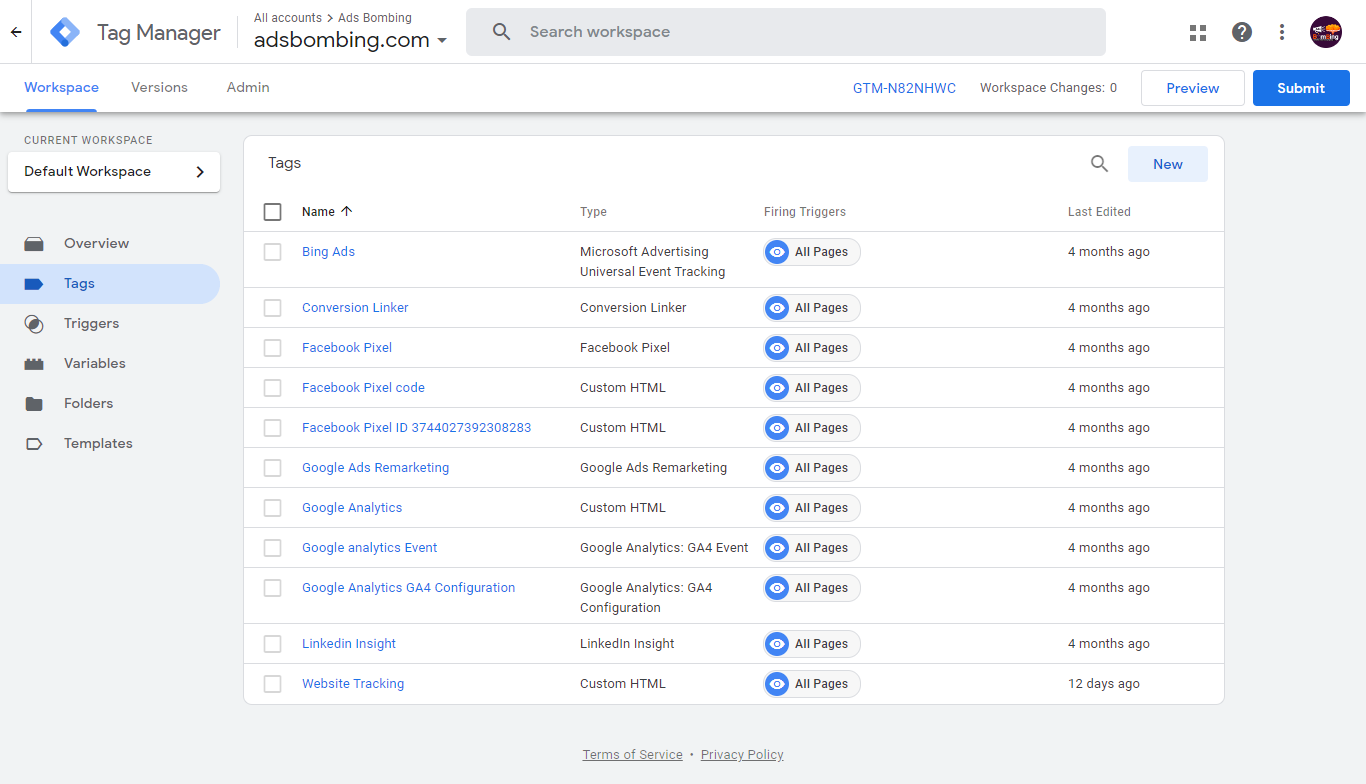Open the tags list search
1366x784 pixels.
click(1099, 163)
